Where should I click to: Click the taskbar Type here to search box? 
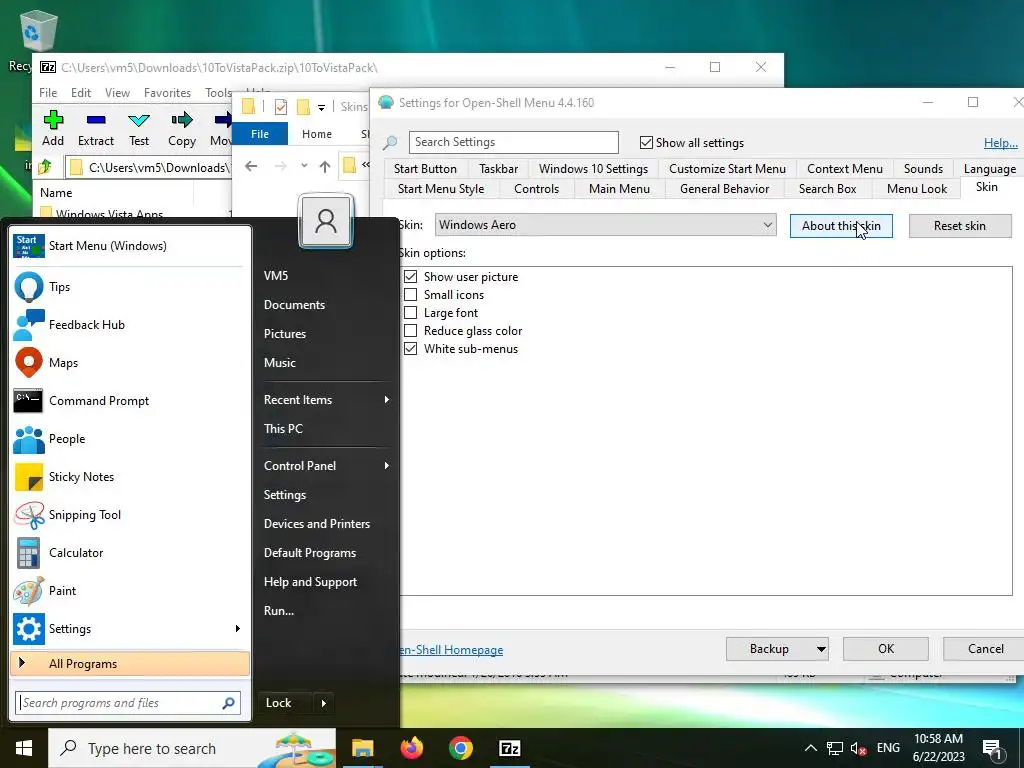click(x=192, y=748)
